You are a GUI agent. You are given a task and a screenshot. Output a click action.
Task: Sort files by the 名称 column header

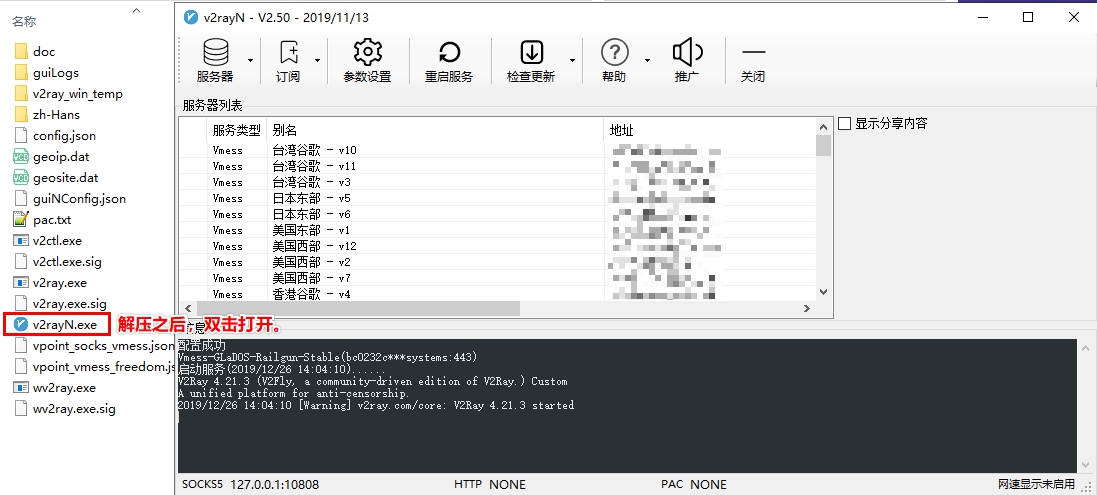[24, 22]
